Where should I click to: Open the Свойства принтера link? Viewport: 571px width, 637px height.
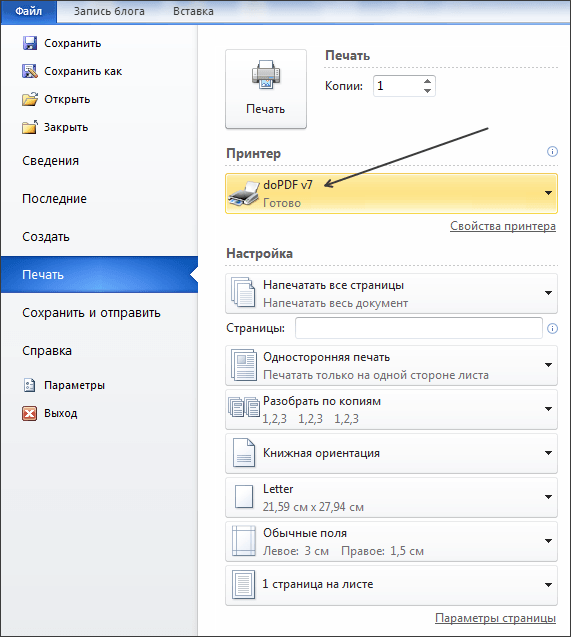pos(503,226)
